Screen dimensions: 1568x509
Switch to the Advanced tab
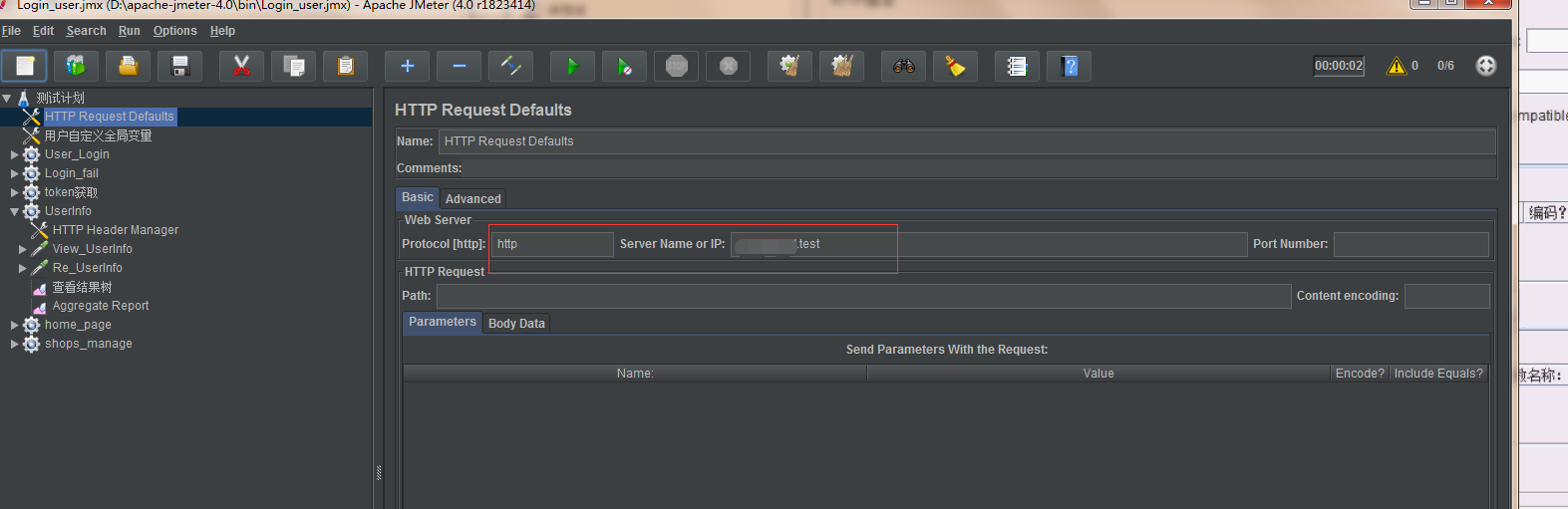[x=472, y=199]
